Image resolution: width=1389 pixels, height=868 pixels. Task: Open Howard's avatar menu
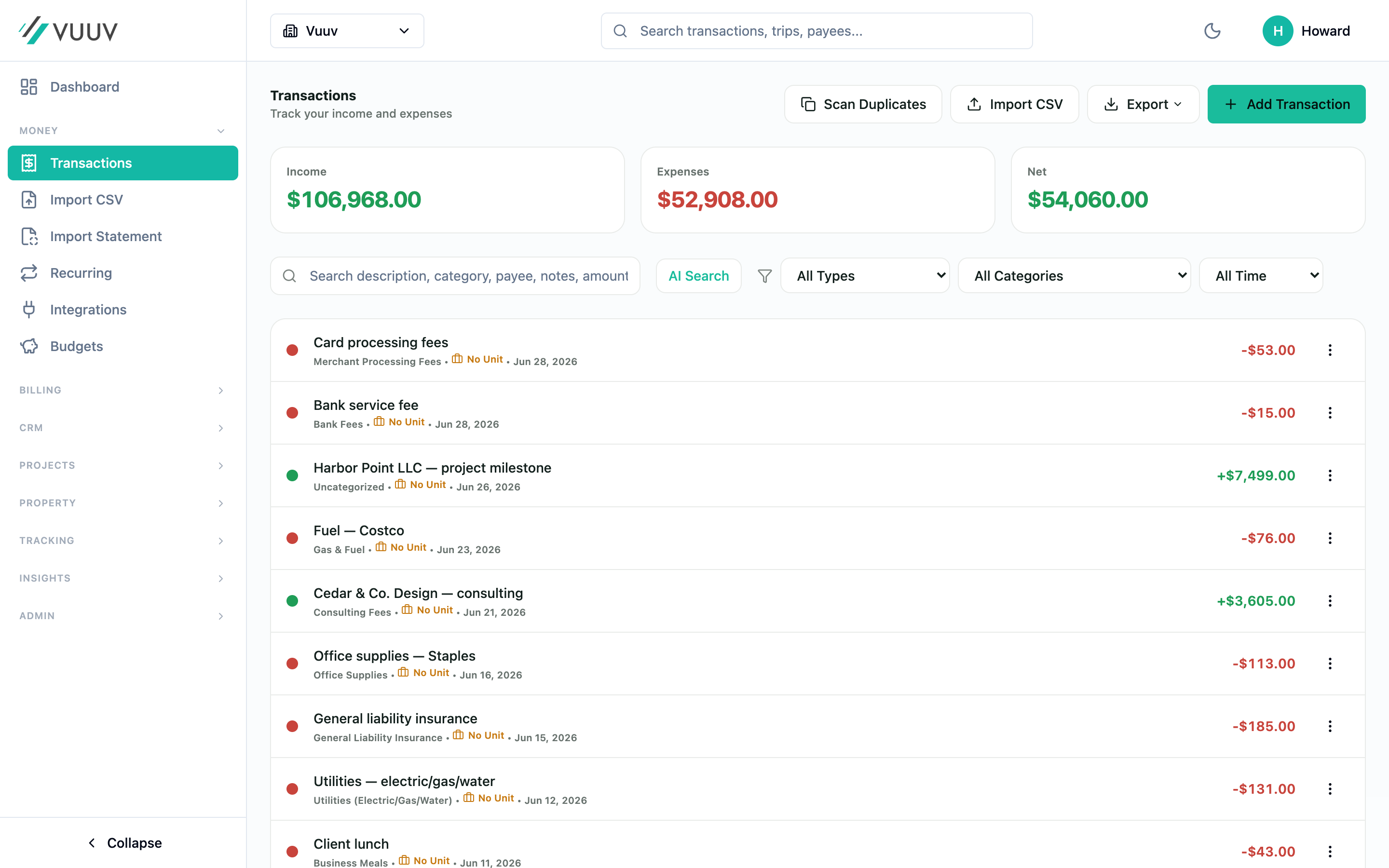pos(1306,31)
